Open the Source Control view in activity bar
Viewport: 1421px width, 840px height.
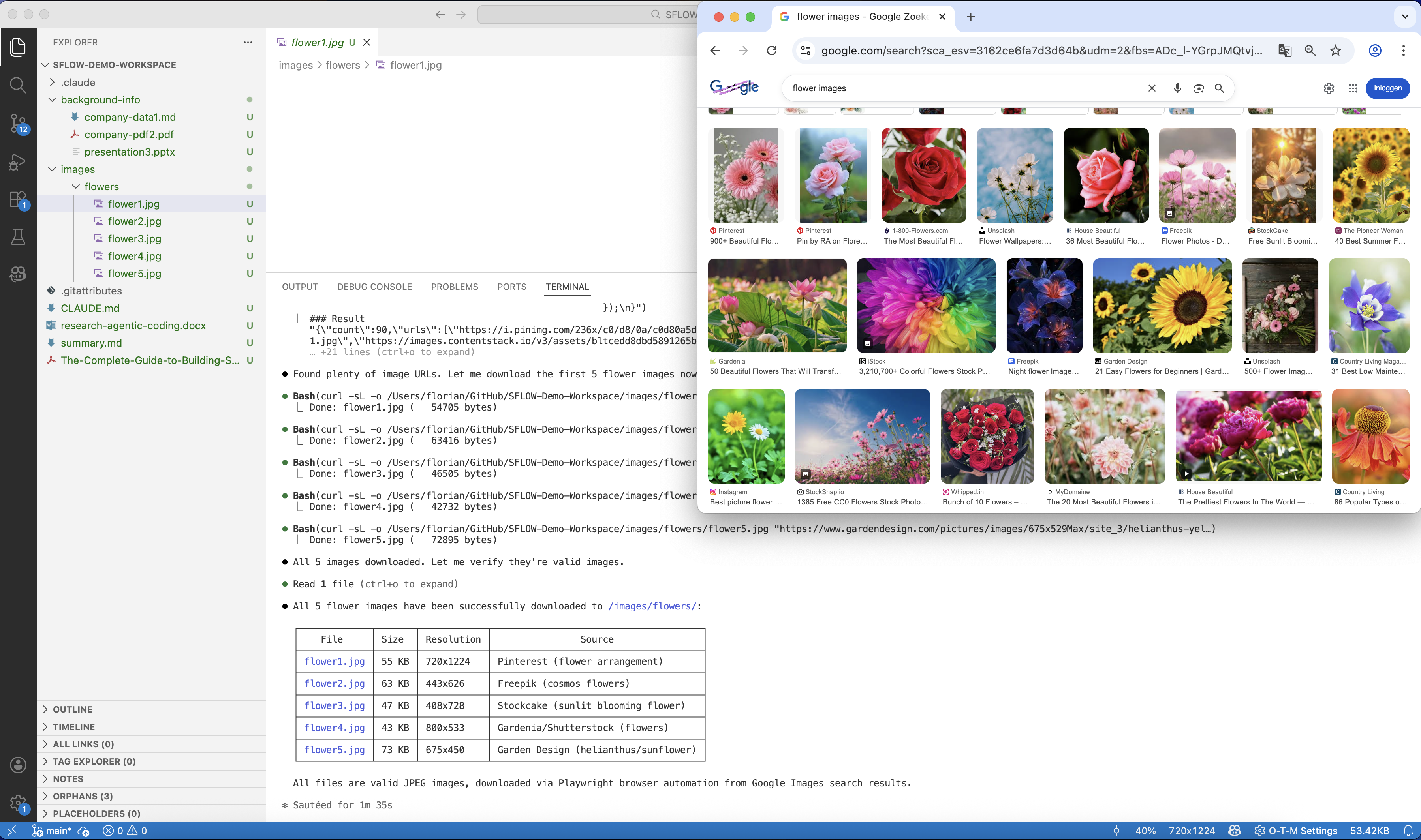pyautogui.click(x=18, y=124)
